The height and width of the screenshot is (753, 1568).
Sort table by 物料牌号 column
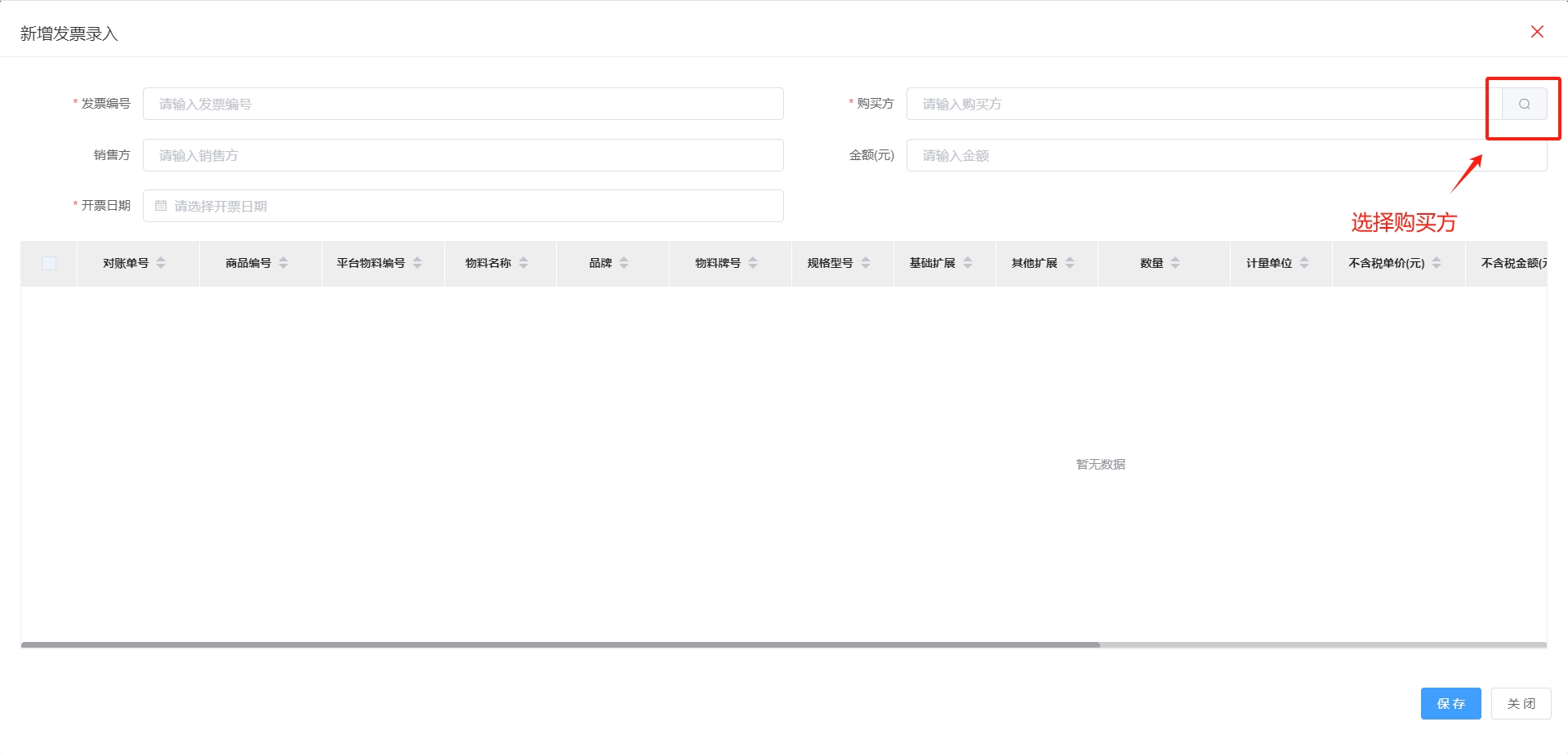pyautogui.click(x=753, y=263)
